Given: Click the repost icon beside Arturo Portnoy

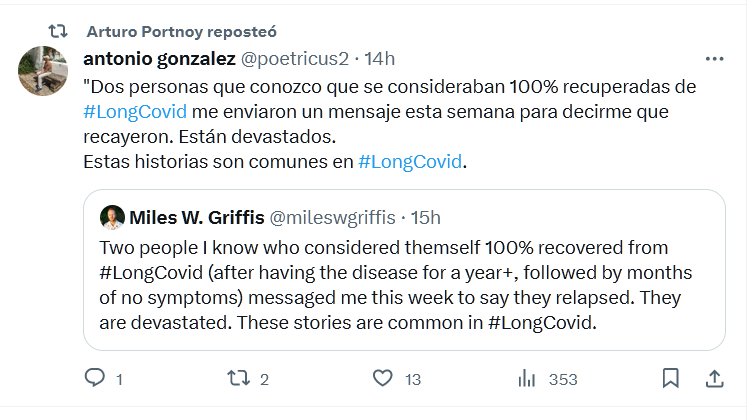Looking at the screenshot, I should tap(59, 30).
